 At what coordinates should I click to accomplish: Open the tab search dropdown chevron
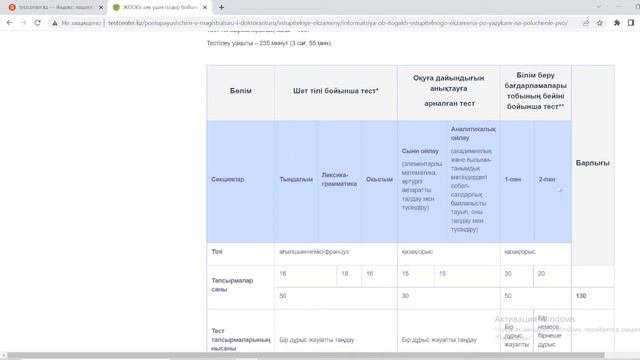(x=598, y=7)
